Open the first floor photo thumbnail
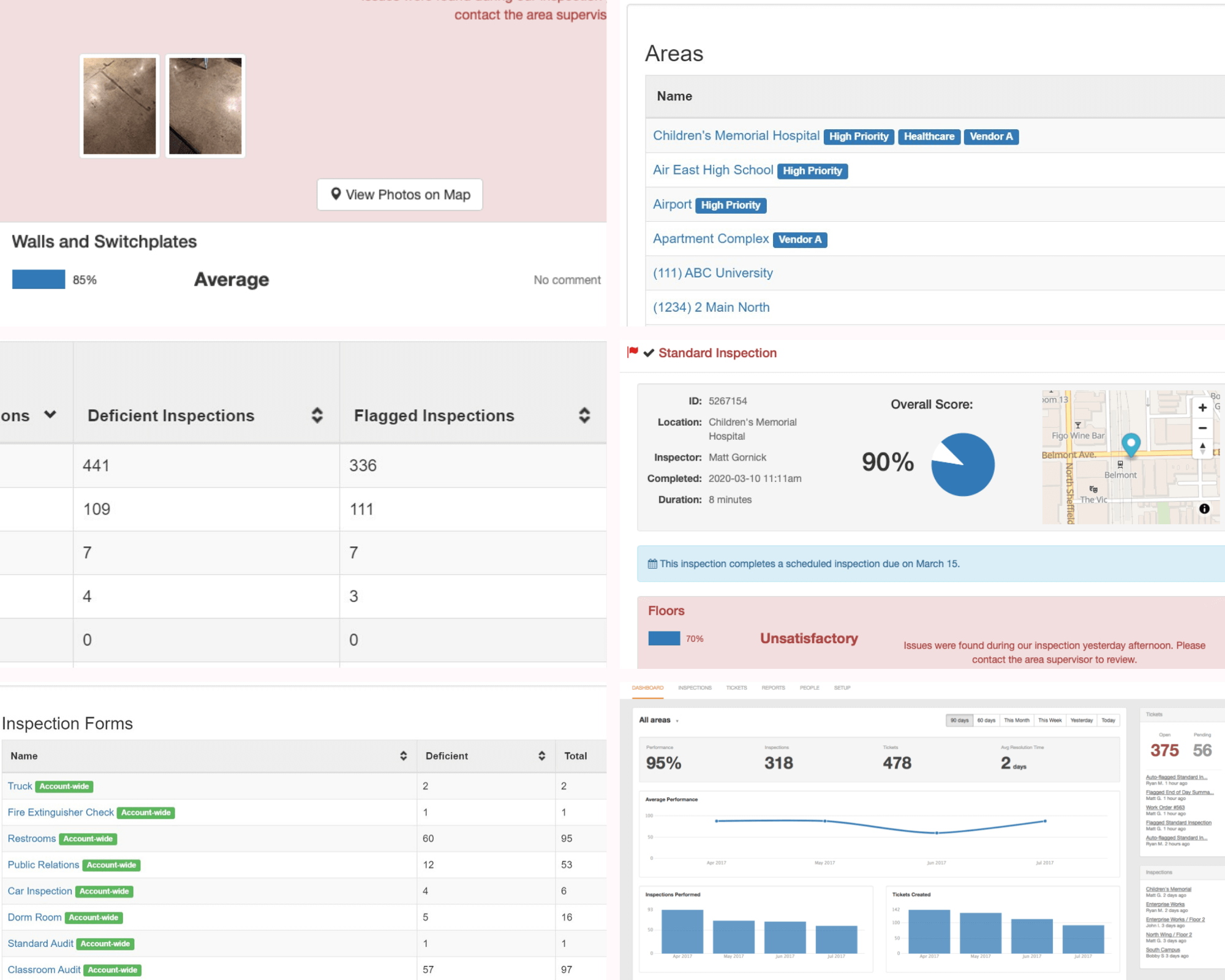 (x=119, y=105)
